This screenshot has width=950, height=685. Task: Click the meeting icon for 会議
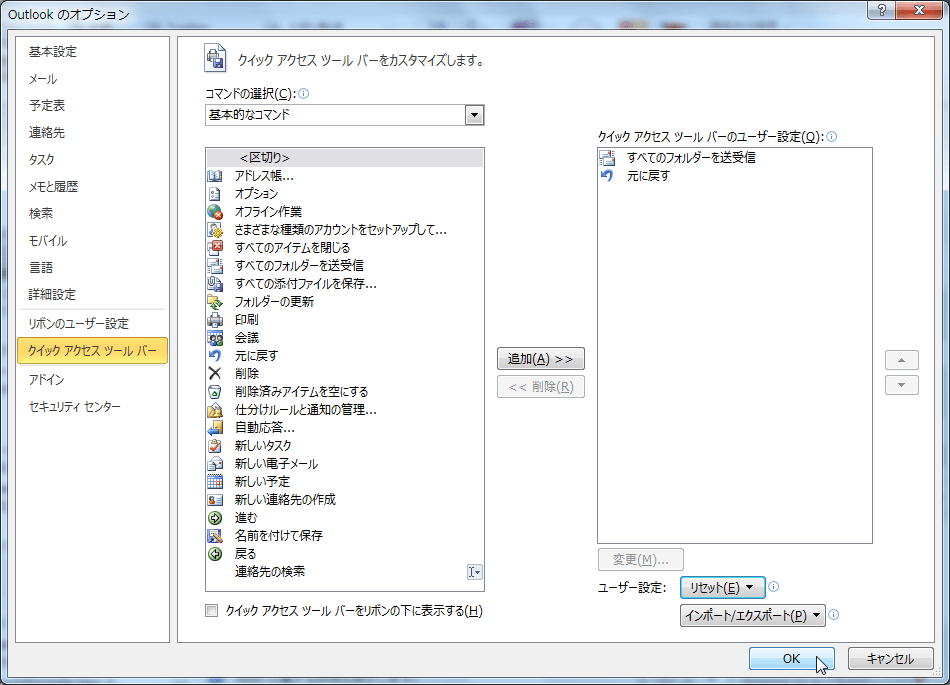pyautogui.click(x=215, y=337)
